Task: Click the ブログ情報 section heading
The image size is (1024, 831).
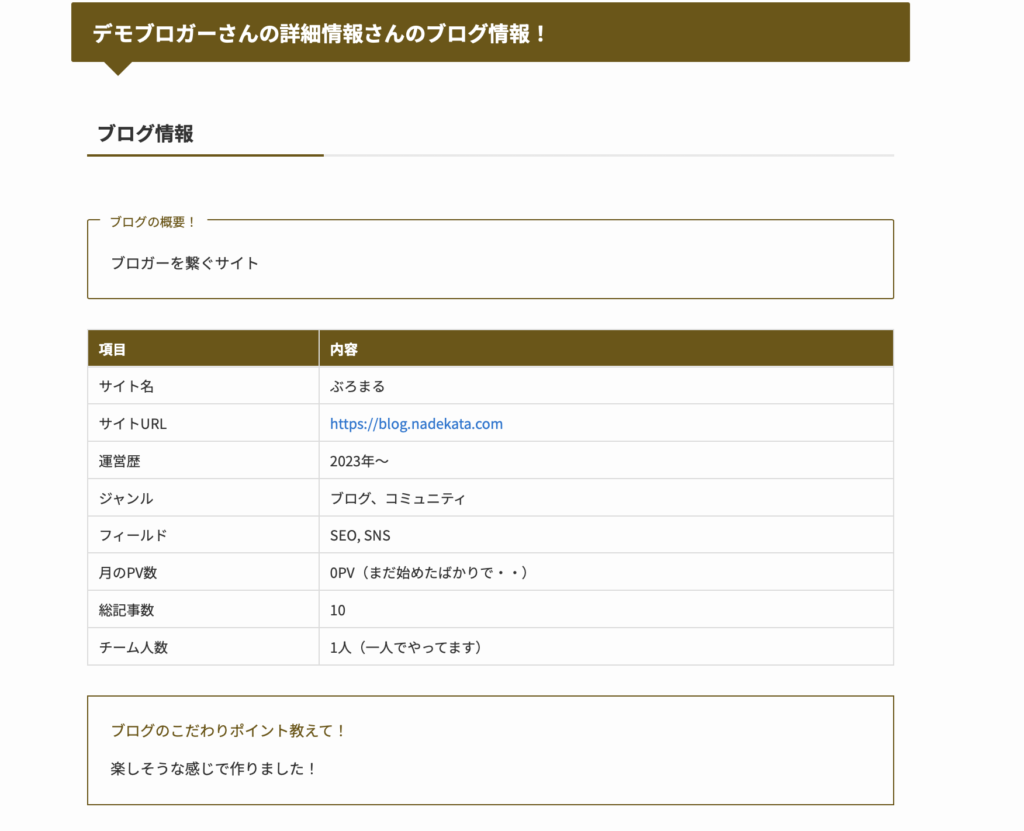Action: point(145,134)
